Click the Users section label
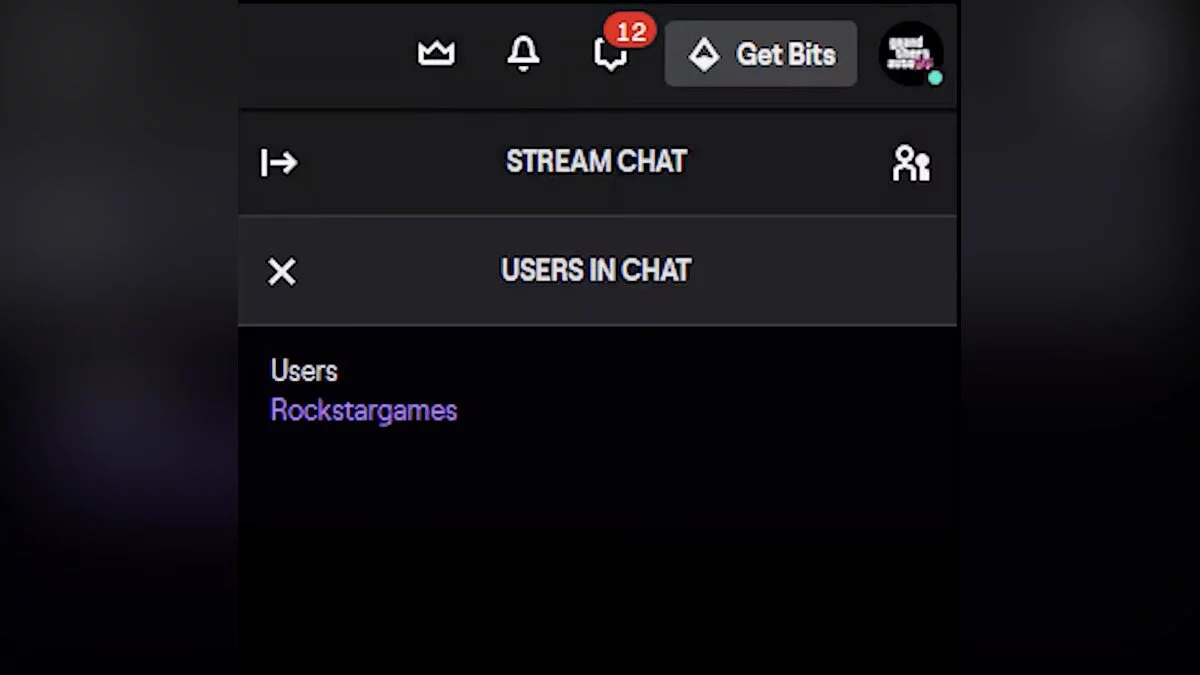Viewport: 1200px width, 675px height. [x=304, y=371]
